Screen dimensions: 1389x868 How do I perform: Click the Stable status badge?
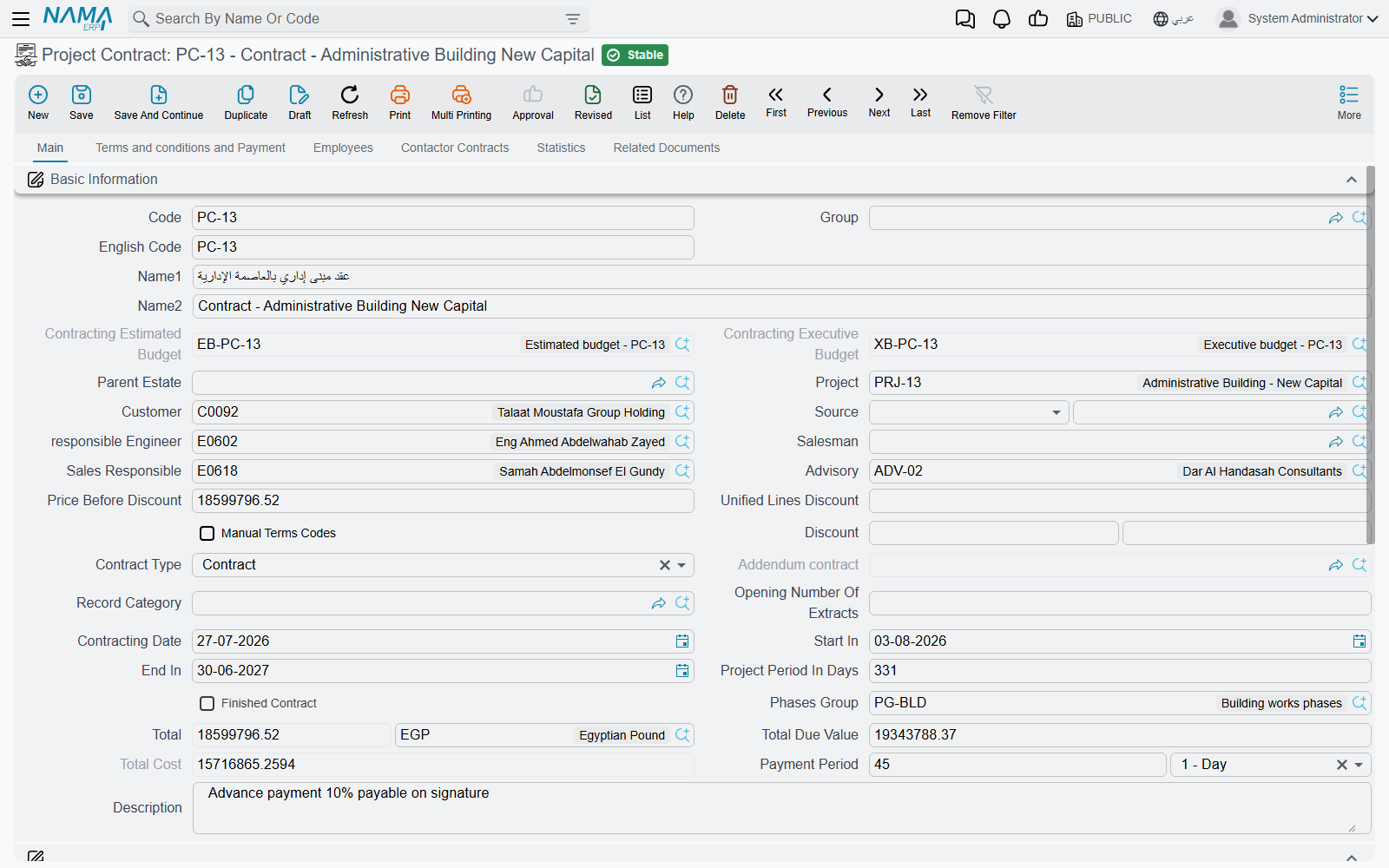(635, 55)
